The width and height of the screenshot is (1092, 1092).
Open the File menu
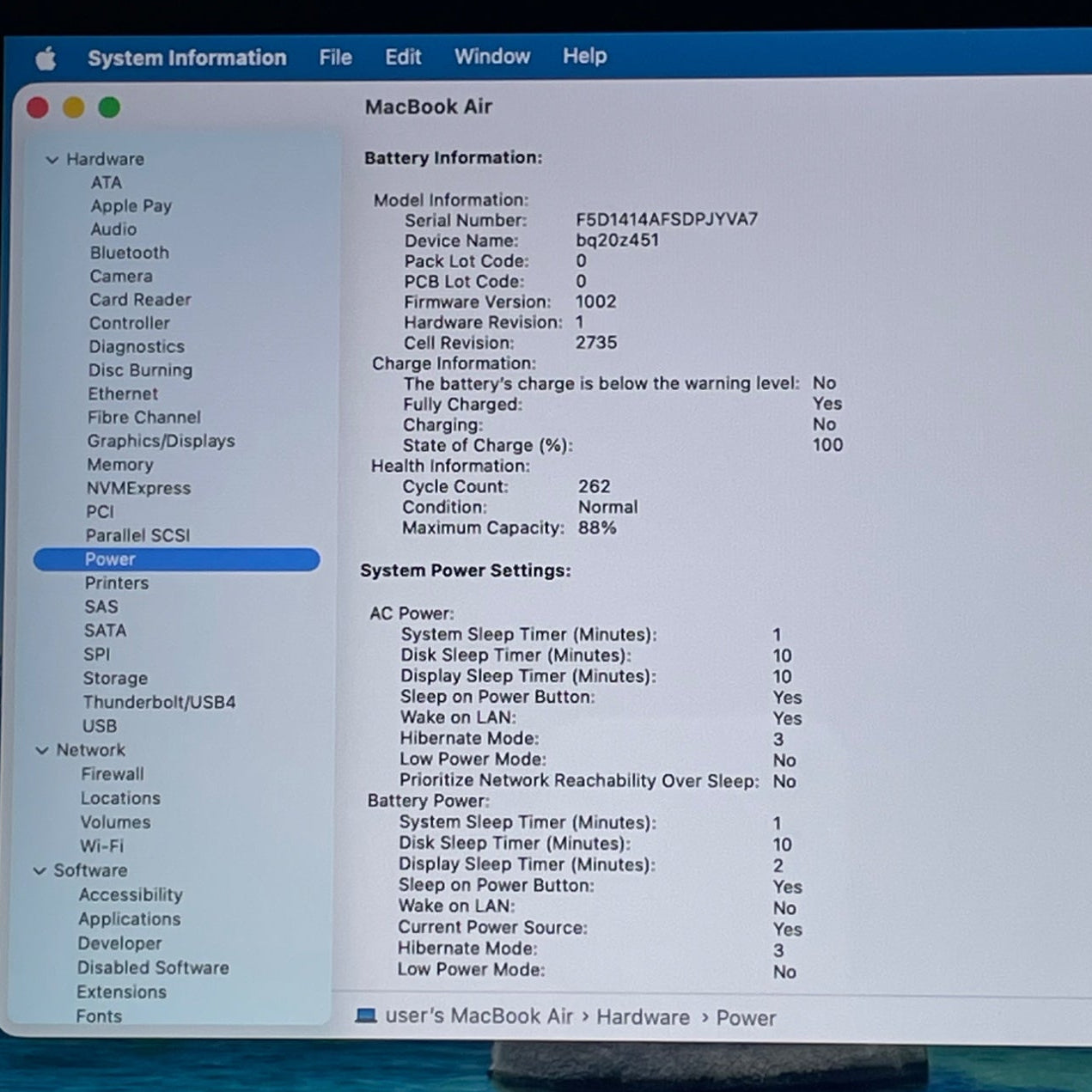tap(335, 58)
